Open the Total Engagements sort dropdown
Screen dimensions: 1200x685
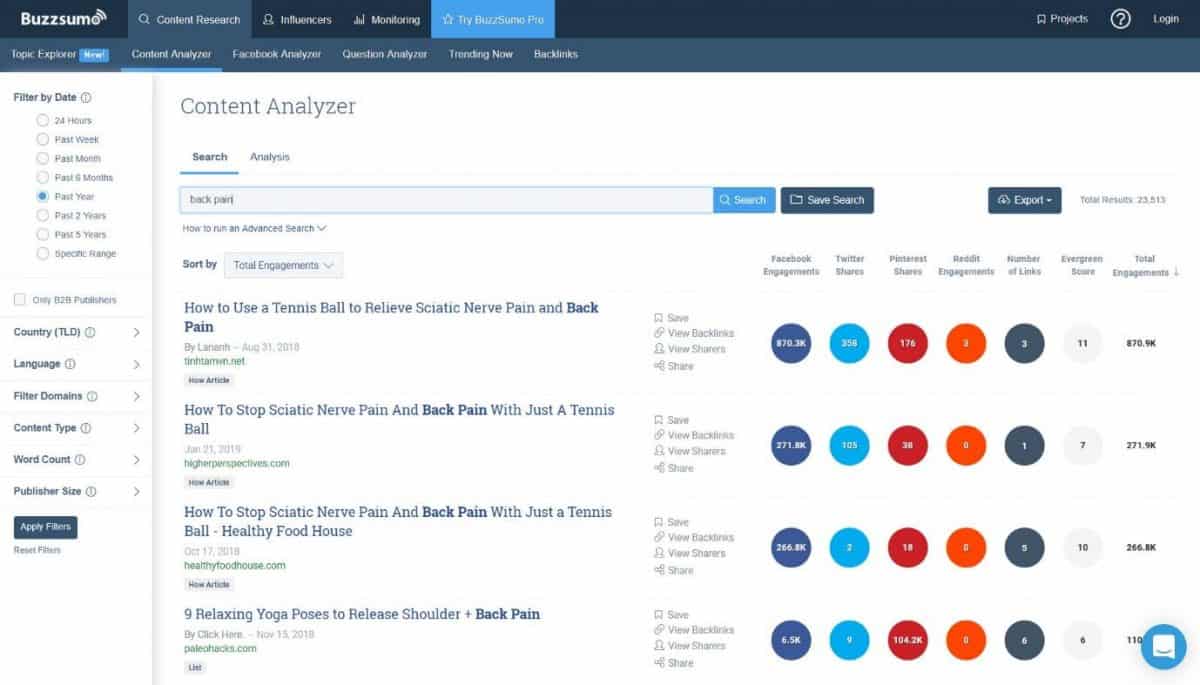[283, 265]
